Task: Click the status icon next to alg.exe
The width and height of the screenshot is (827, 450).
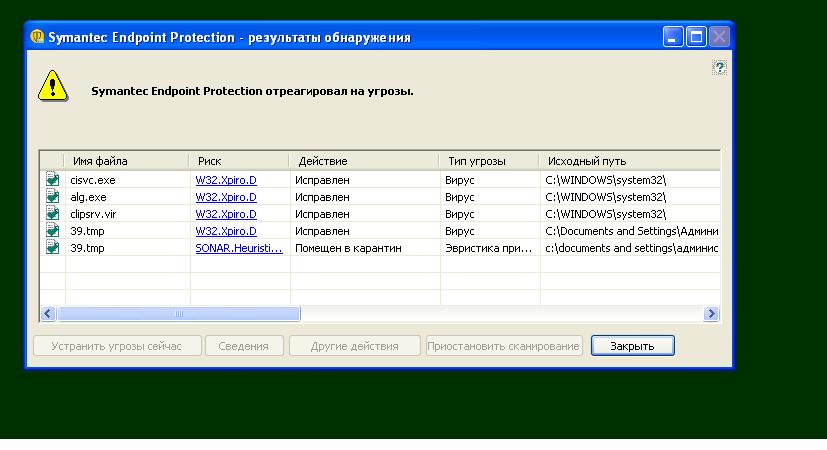Action: tap(52, 197)
